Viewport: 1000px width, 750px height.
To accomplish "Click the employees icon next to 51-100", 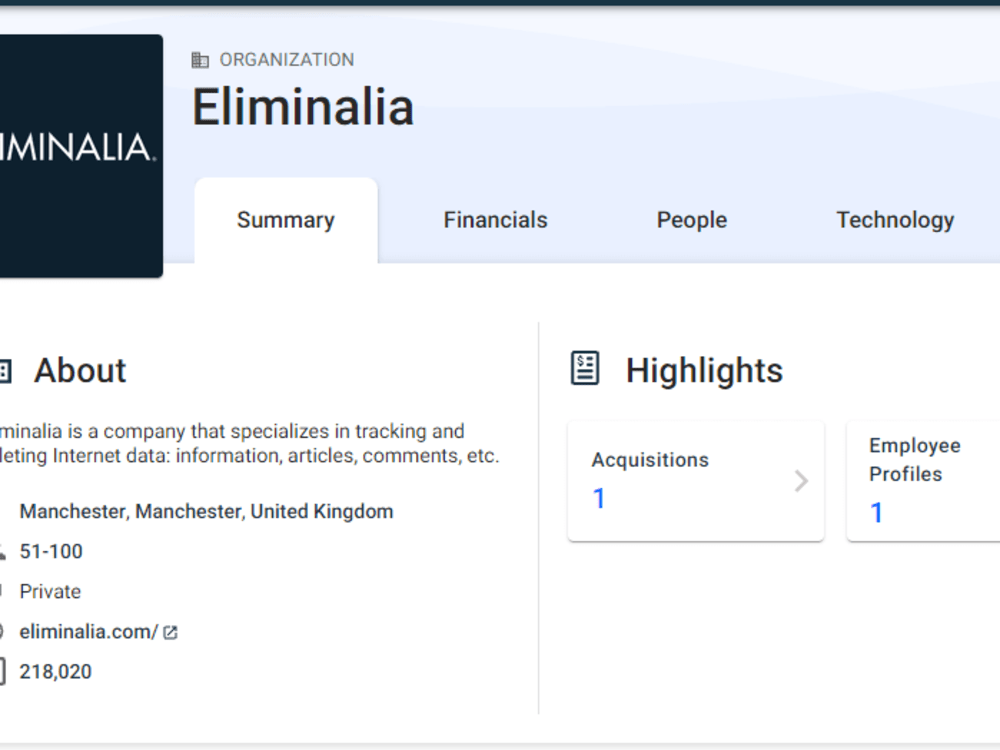I will (x=2, y=551).
